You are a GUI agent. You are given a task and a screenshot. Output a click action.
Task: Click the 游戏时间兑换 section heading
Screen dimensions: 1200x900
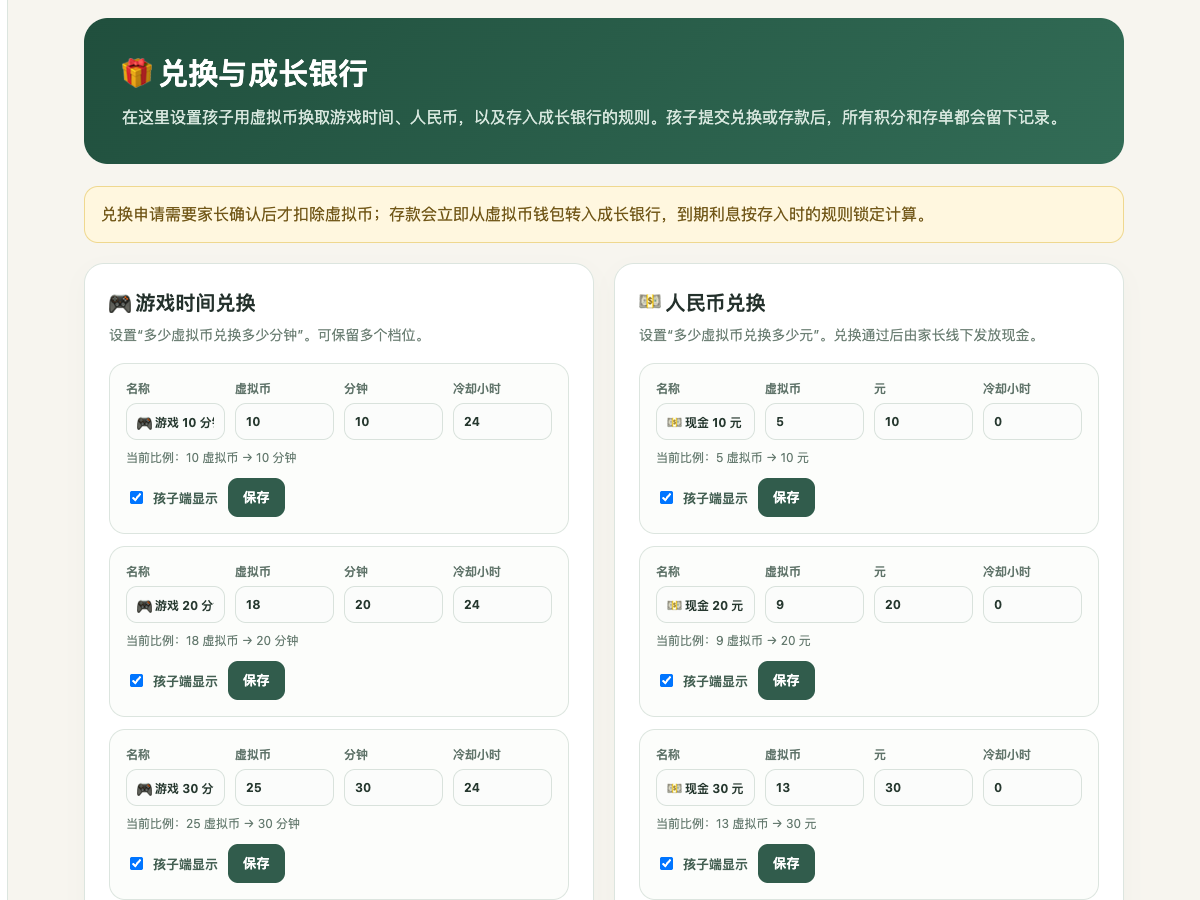(x=195, y=303)
